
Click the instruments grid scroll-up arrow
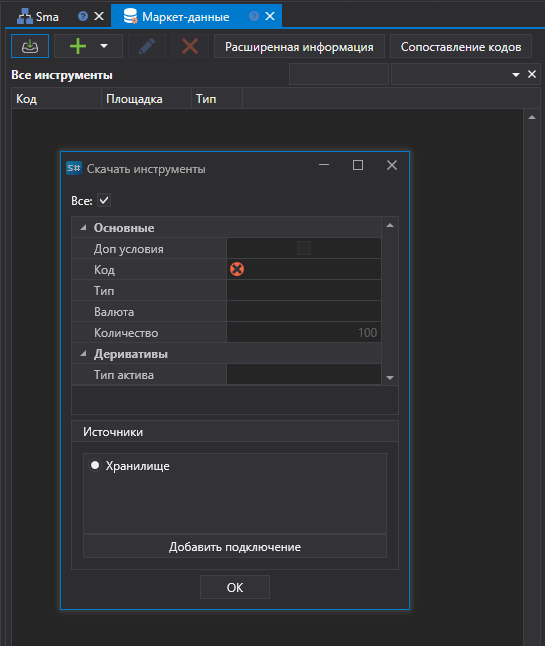(532, 117)
